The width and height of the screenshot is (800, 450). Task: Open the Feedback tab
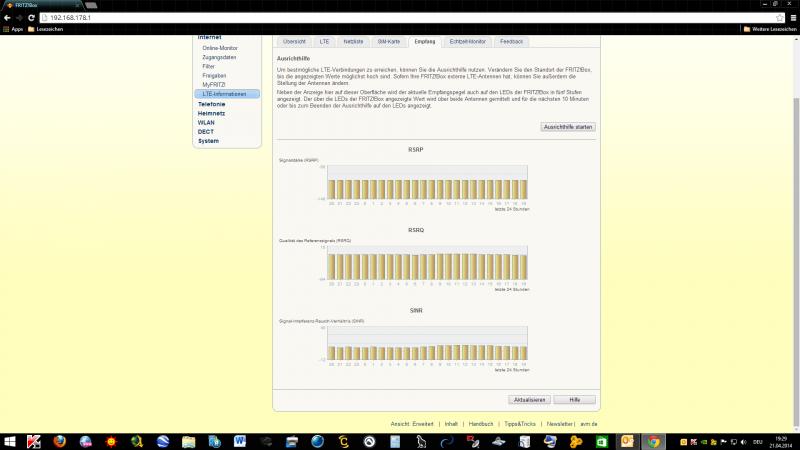(511, 42)
